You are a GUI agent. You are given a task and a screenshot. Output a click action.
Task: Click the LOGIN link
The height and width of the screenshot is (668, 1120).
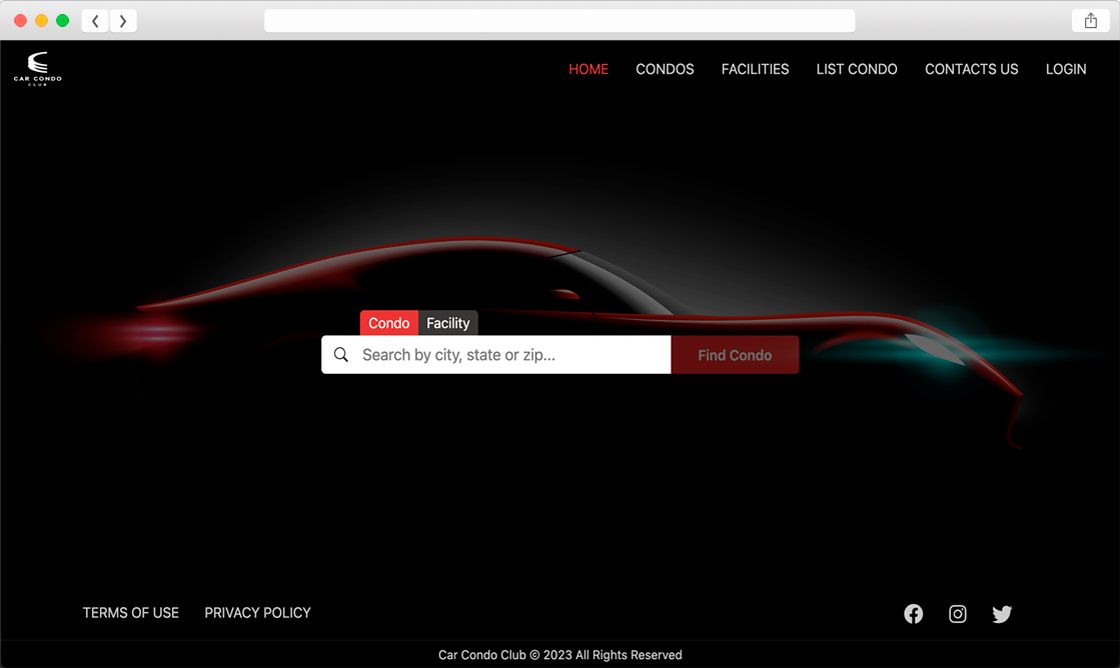(1066, 69)
